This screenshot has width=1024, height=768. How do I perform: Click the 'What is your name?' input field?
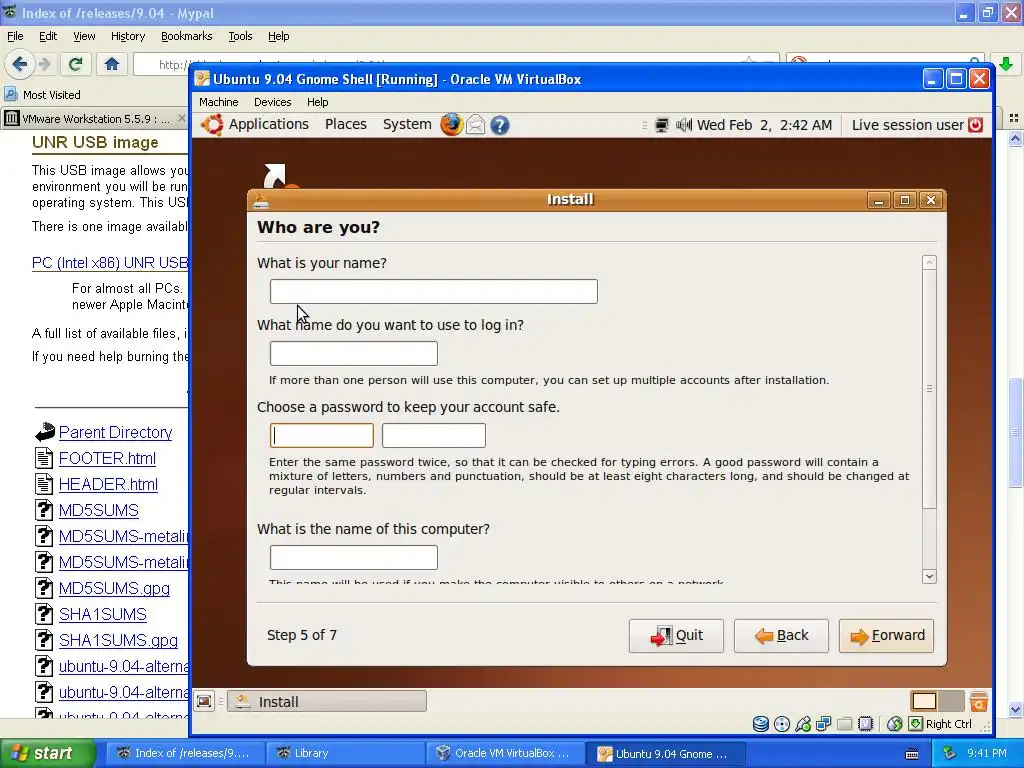point(434,291)
